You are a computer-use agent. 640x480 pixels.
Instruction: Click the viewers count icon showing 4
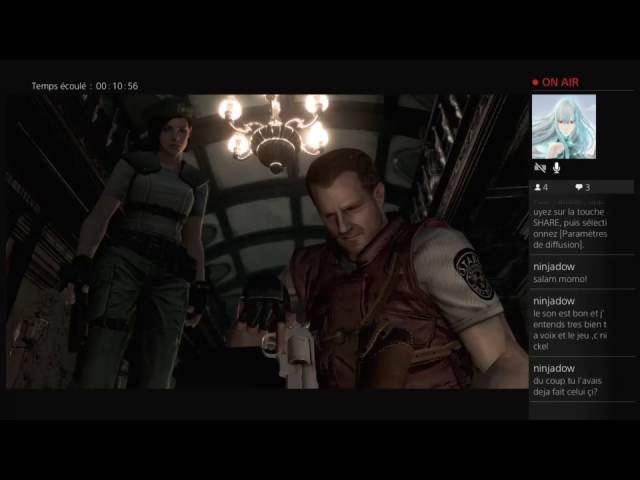(x=541, y=187)
